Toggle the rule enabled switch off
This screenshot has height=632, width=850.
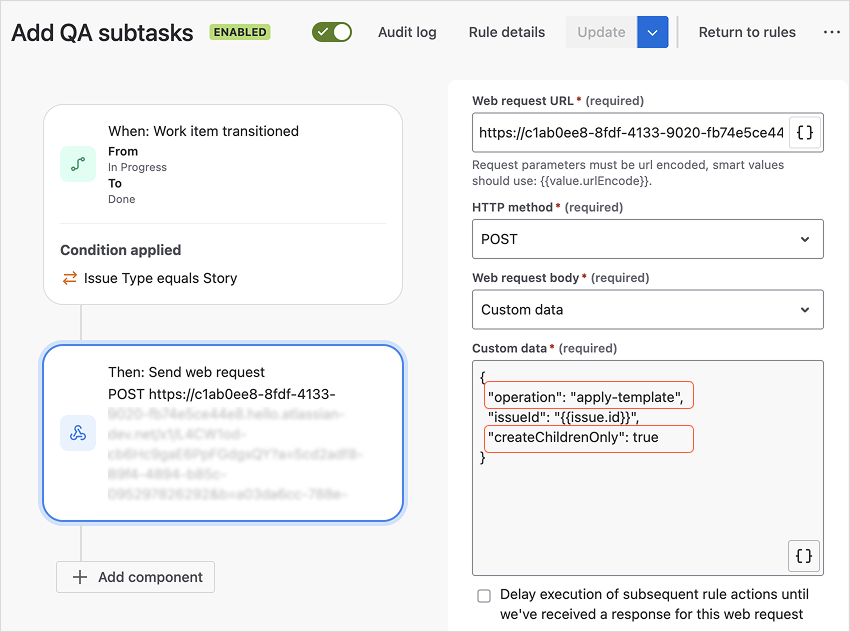pyautogui.click(x=332, y=32)
